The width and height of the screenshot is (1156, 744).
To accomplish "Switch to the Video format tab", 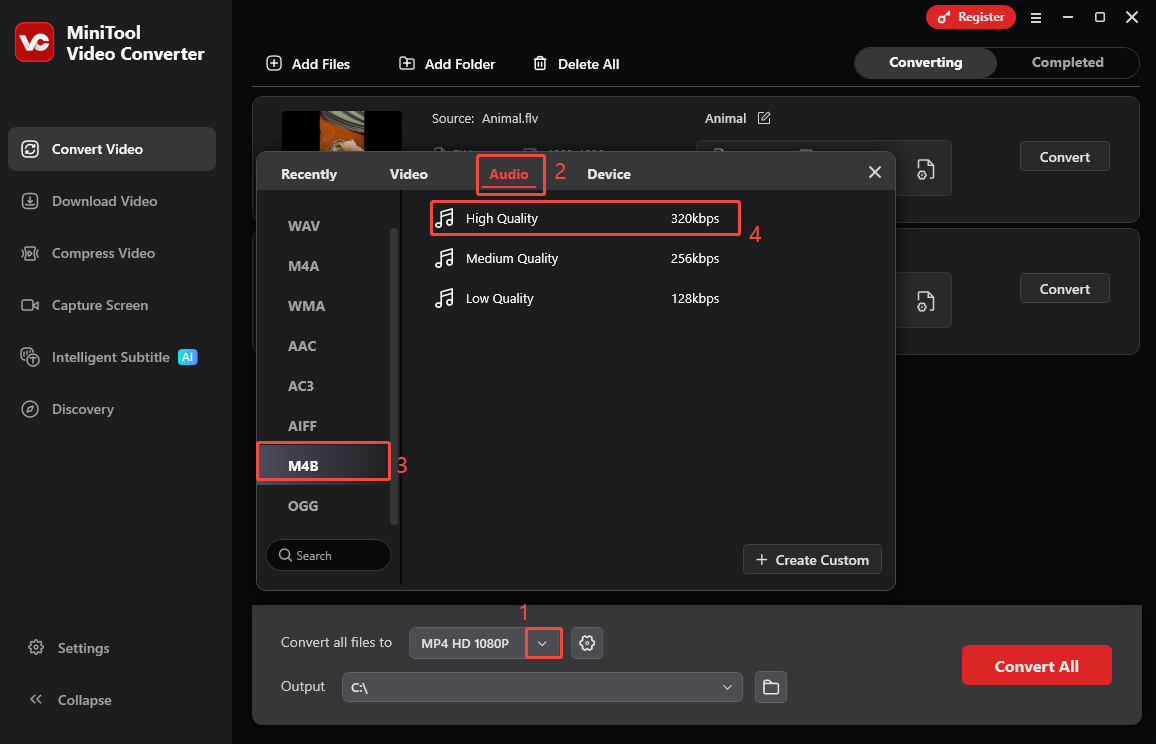I will pyautogui.click(x=408, y=173).
